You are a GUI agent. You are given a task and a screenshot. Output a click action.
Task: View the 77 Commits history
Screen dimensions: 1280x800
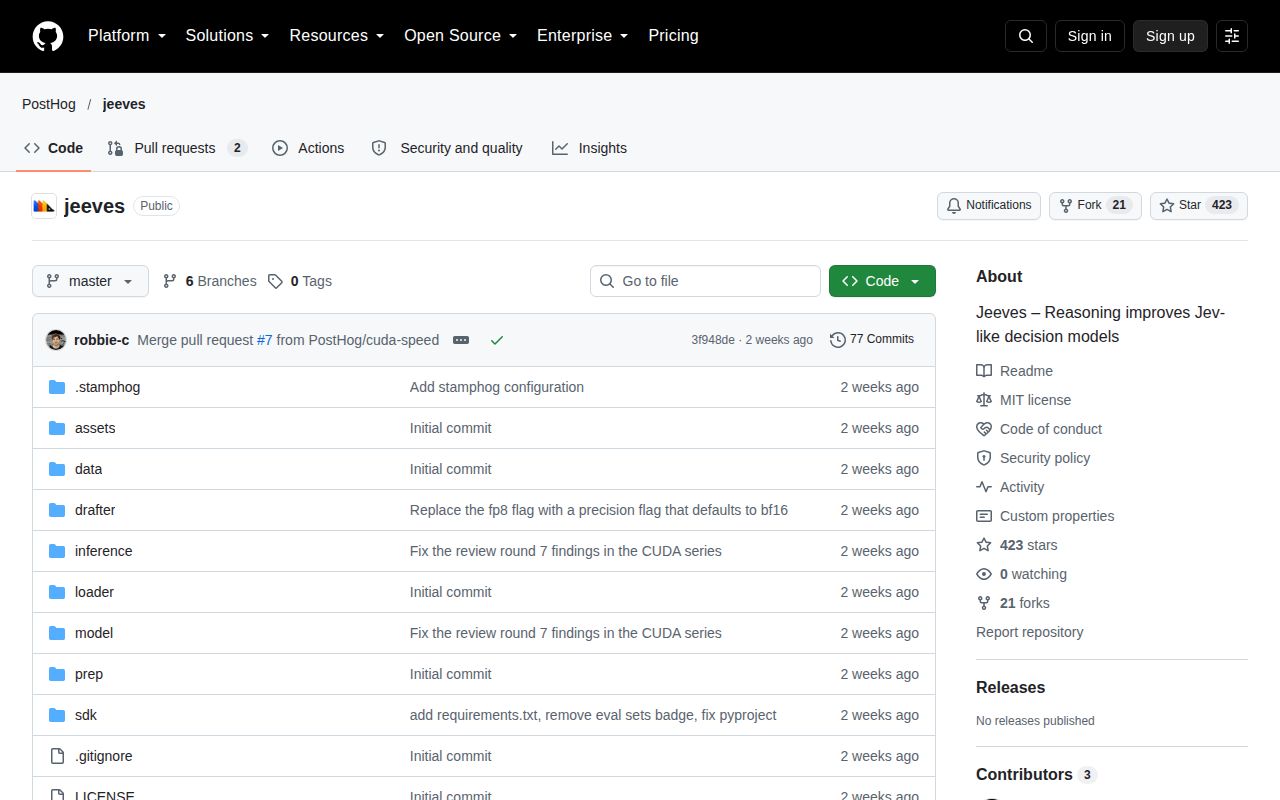(872, 340)
